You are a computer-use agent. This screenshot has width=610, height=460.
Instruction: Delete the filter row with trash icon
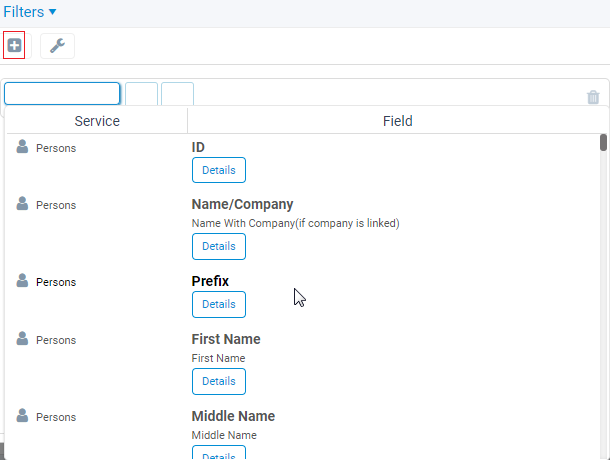(593, 97)
